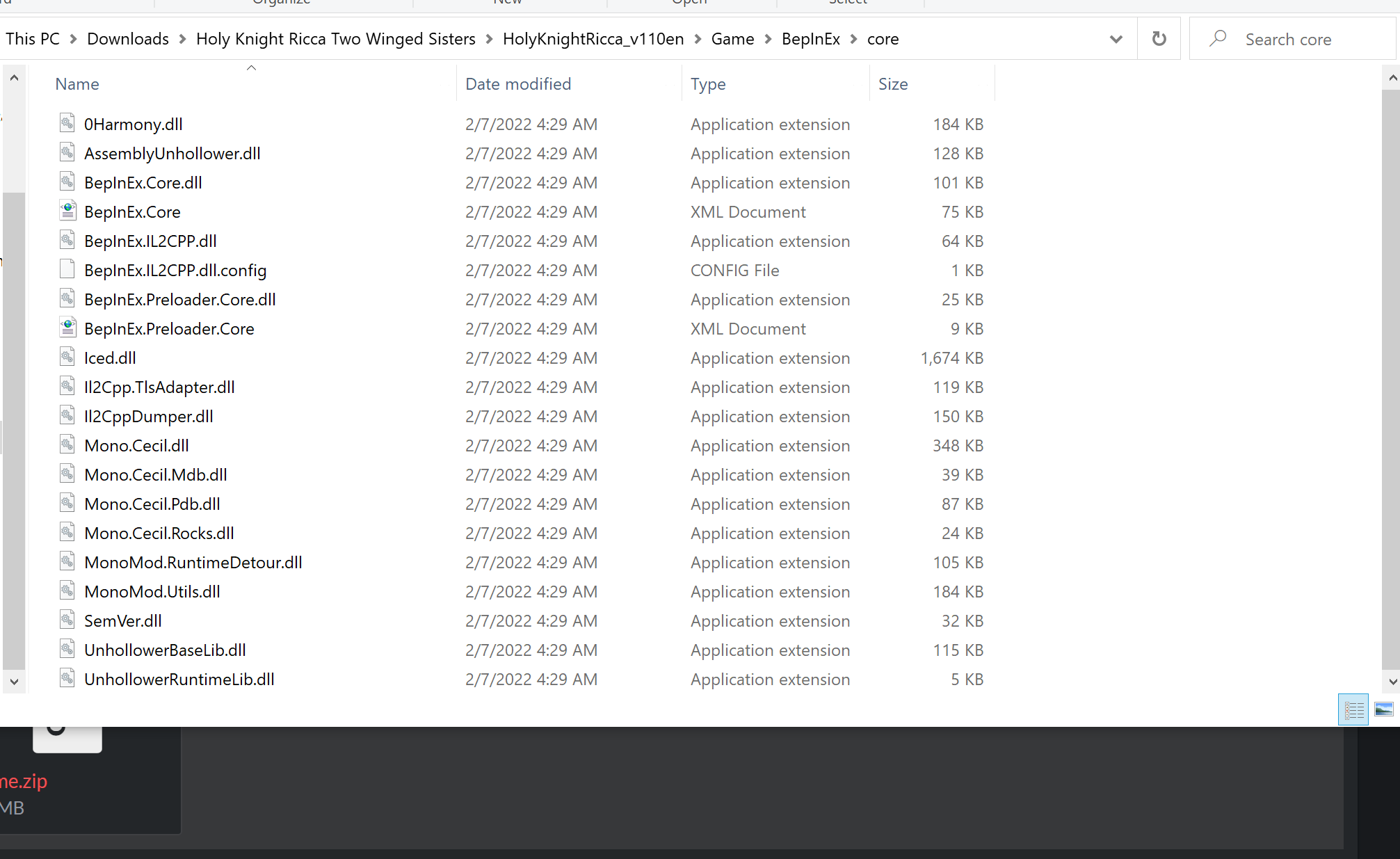Expand the chevron after HolyKnightRicca_v110en

click(x=698, y=39)
